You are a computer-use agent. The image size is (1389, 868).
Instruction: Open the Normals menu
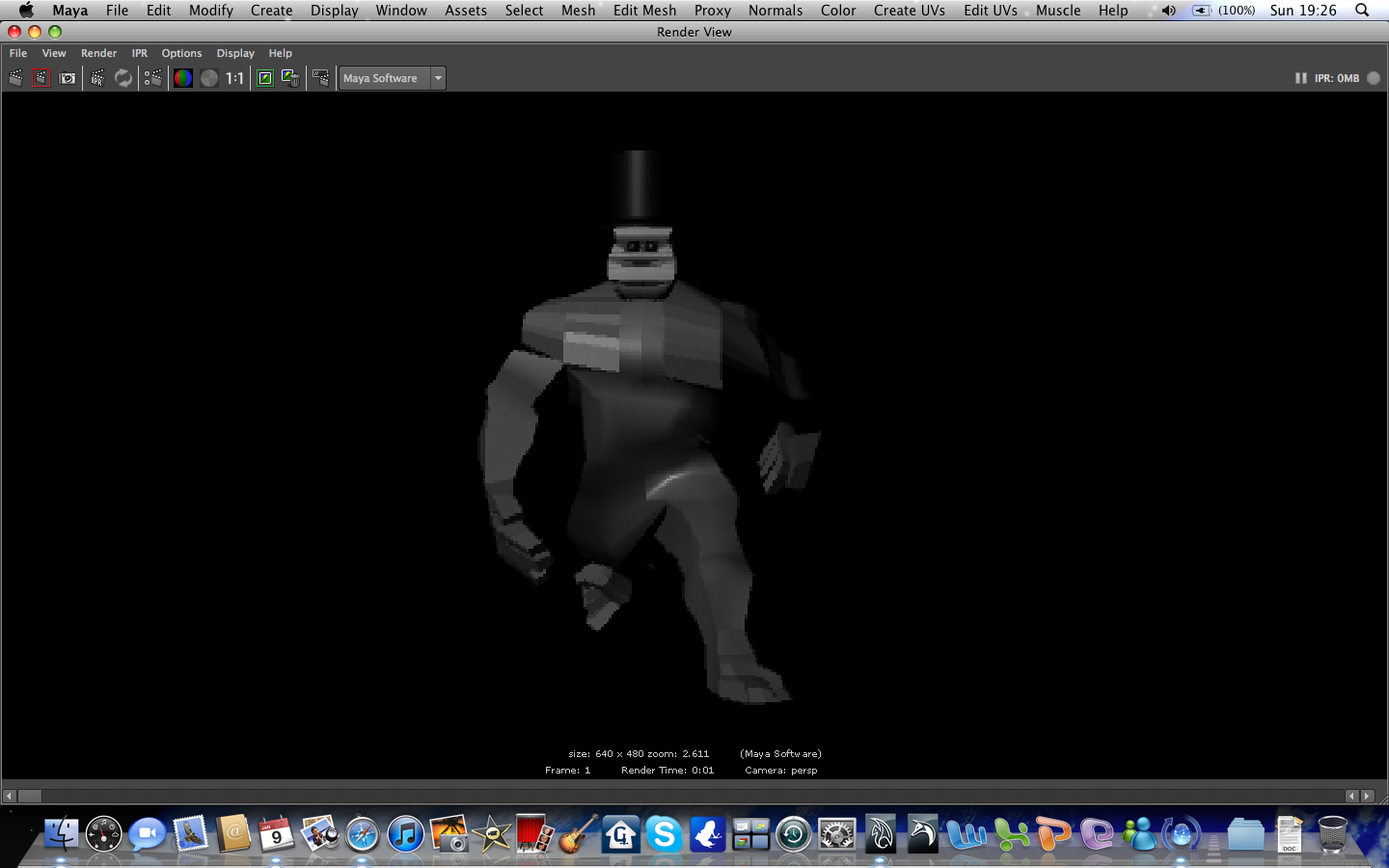[776, 11]
